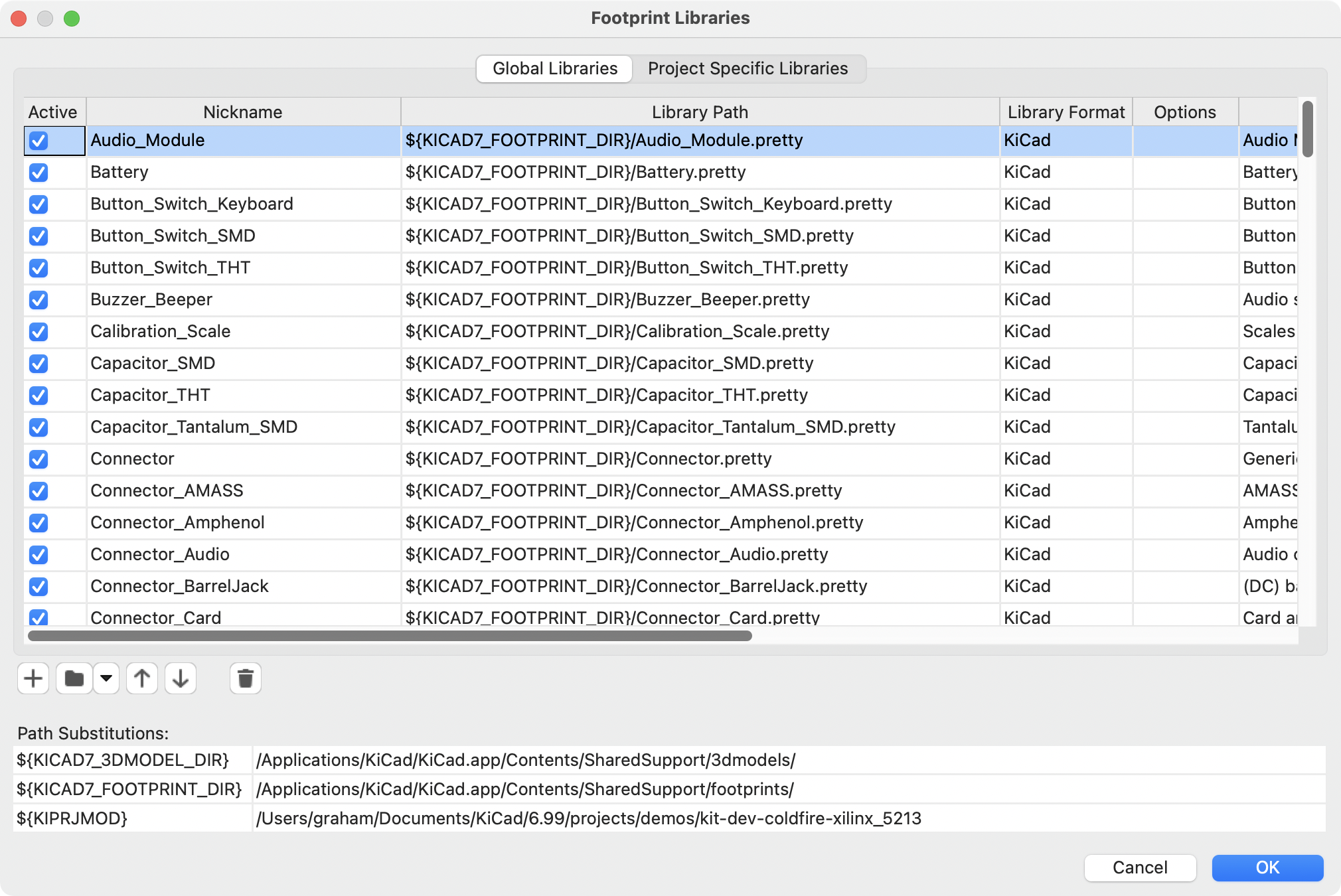Switch to the Global Libraries tab
Image resolution: width=1341 pixels, height=896 pixels.
click(x=555, y=68)
